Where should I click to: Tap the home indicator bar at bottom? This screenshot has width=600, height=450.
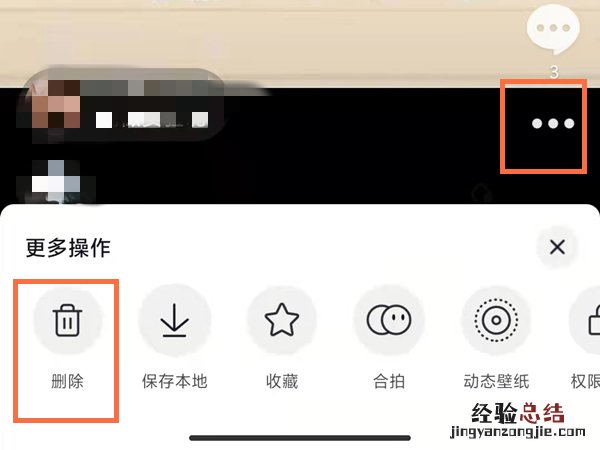coord(300,437)
